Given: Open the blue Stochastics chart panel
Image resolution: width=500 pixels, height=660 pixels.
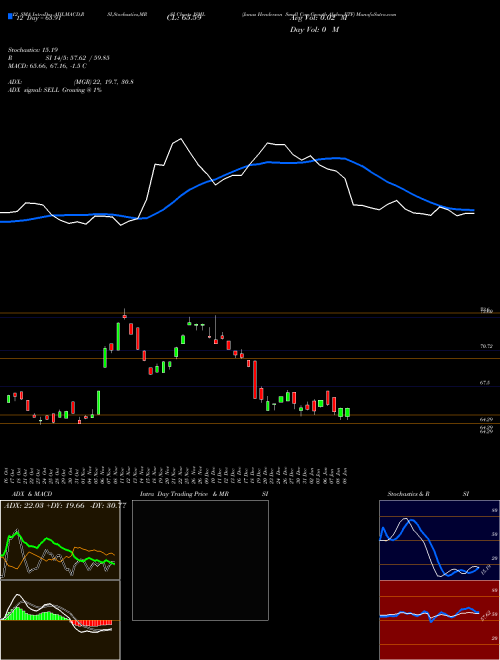Looking at the screenshot, I should click(x=439, y=540).
